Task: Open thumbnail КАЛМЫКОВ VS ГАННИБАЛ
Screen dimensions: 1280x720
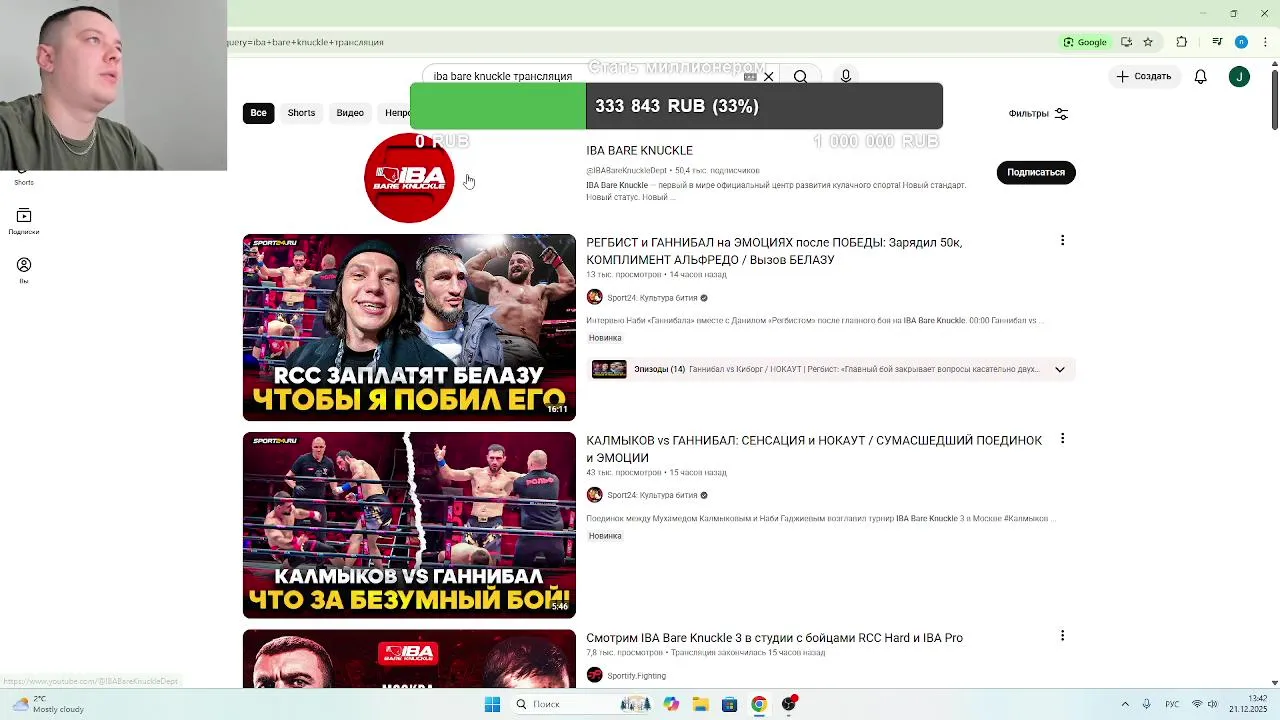Action: [409, 525]
